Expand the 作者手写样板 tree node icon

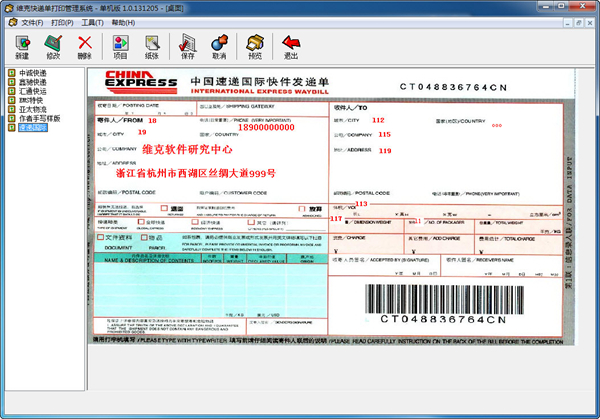coord(12,119)
